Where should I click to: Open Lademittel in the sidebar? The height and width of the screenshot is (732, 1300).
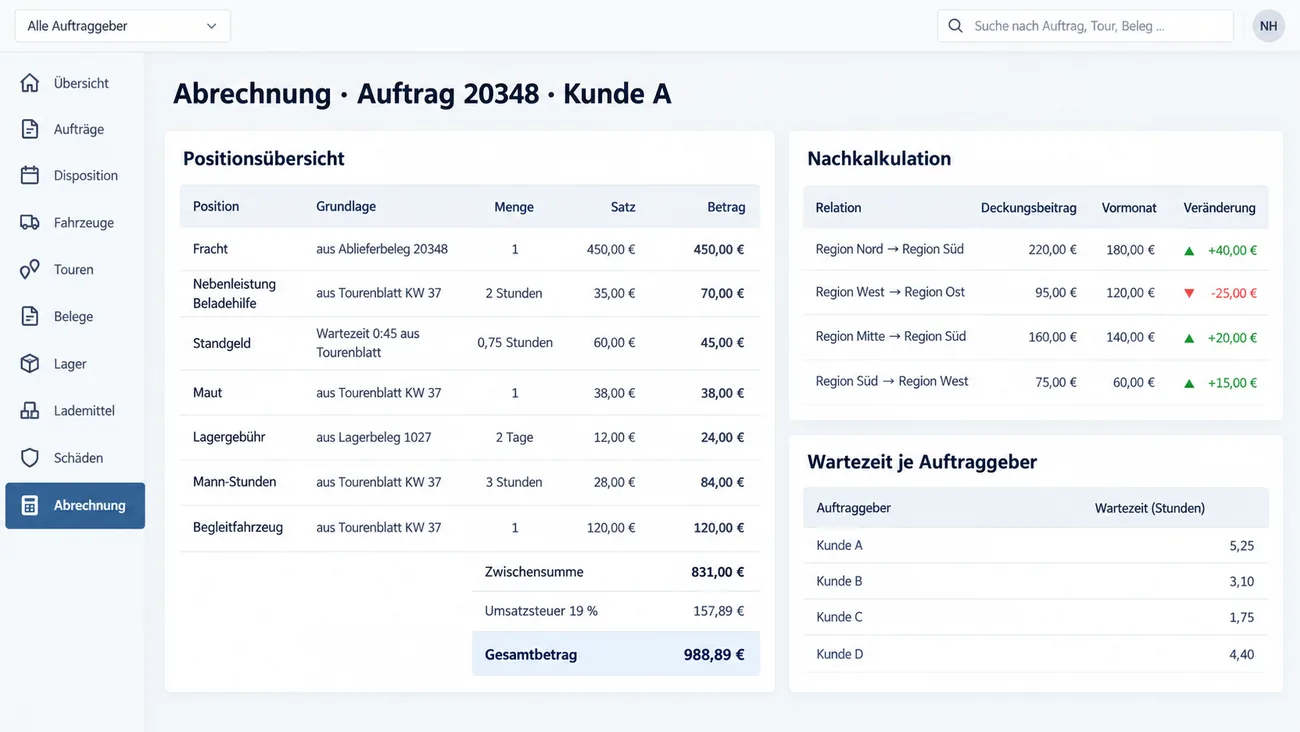(x=75, y=410)
